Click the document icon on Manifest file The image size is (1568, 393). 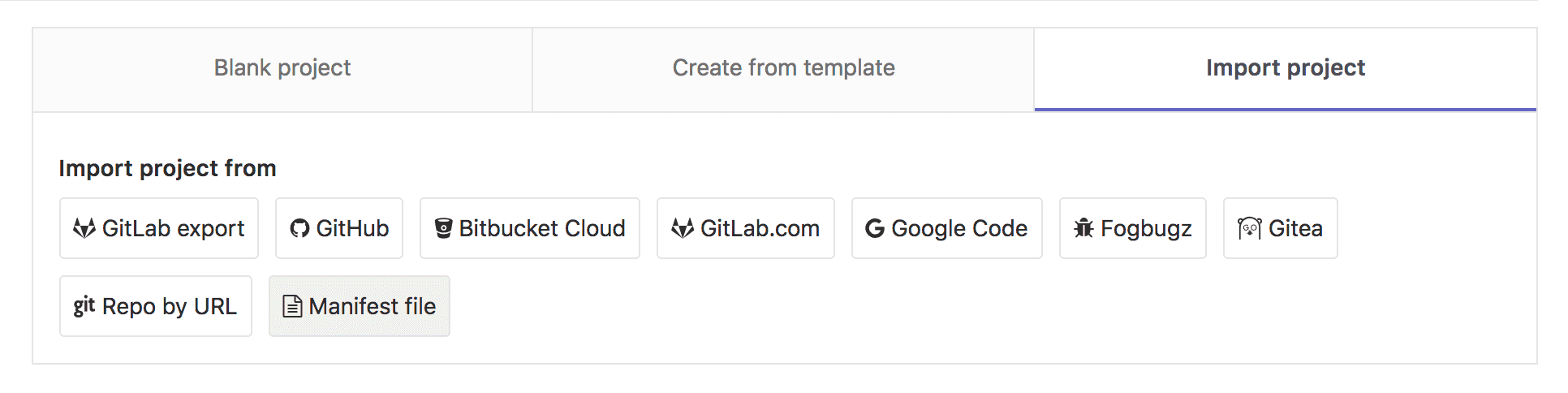click(x=292, y=306)
